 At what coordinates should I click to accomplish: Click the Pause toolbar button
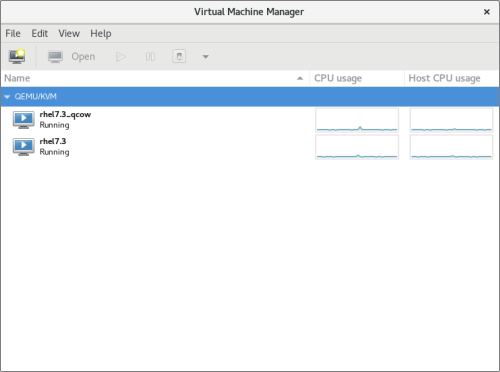pyautogui.click(x=150, y=57)
